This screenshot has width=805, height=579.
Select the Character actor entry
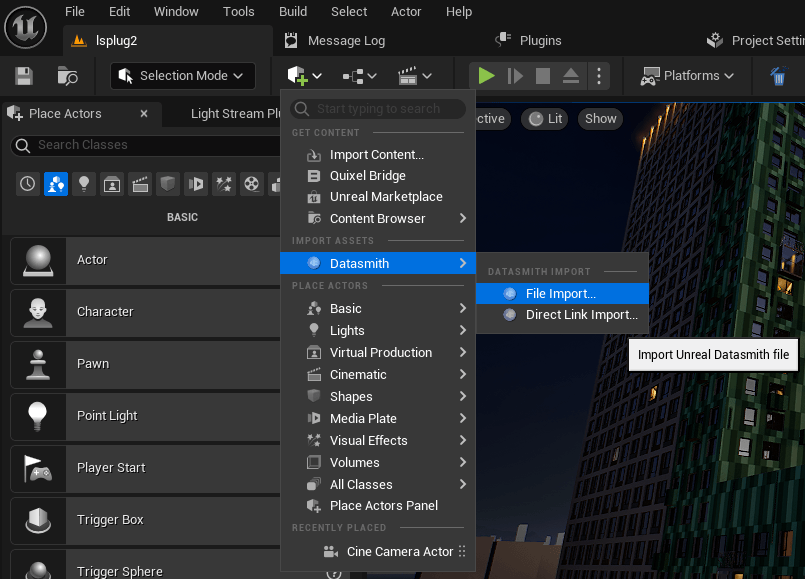click(145, 313)
